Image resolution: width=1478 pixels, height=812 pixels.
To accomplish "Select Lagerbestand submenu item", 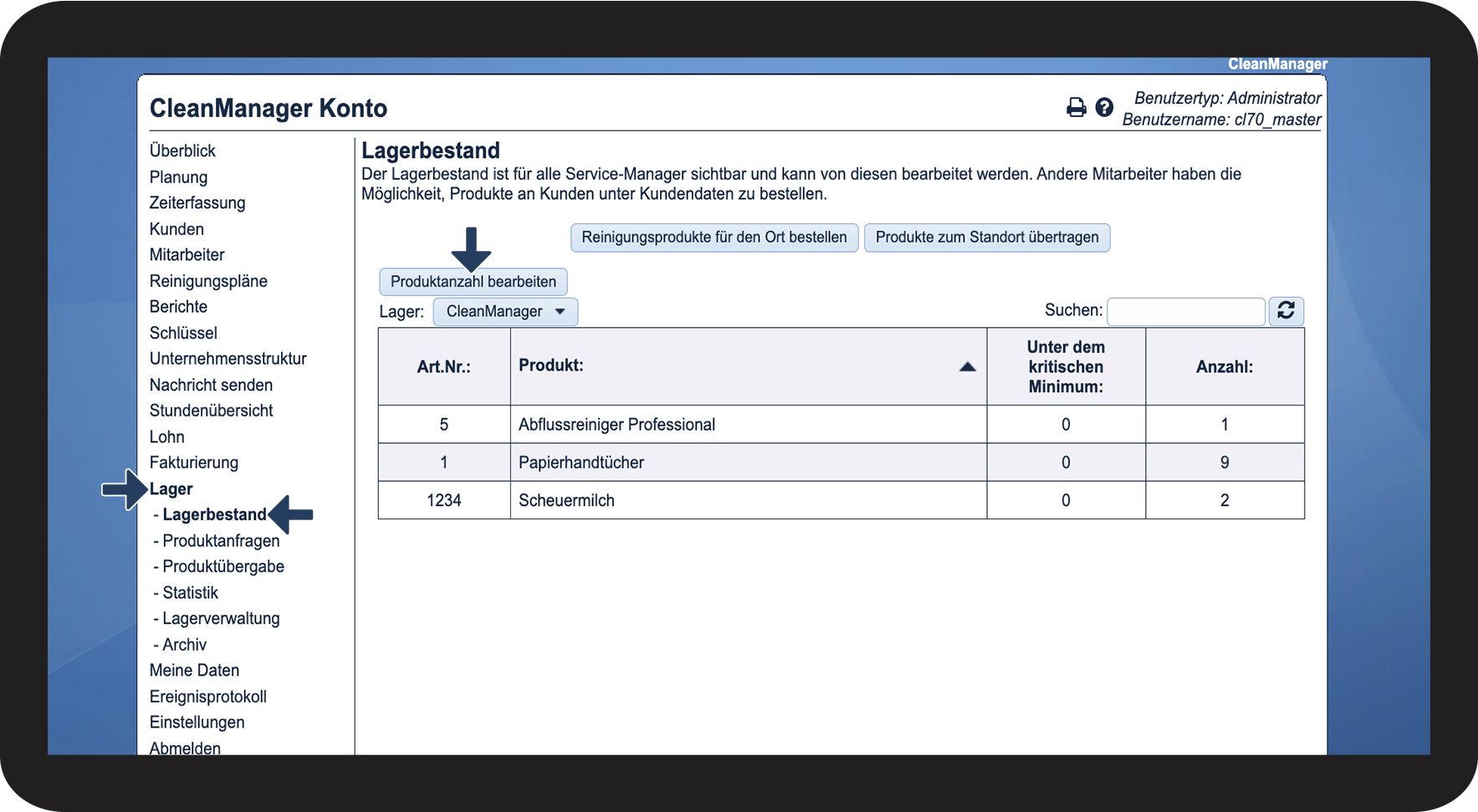I will pos(214,515).
